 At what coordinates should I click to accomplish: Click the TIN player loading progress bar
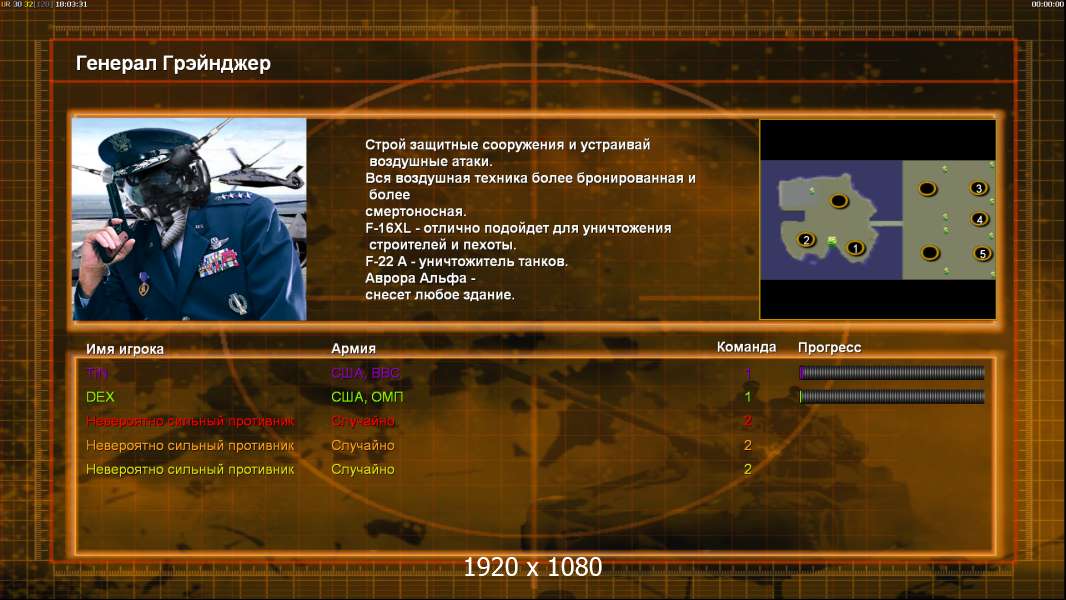coord(891,372)
